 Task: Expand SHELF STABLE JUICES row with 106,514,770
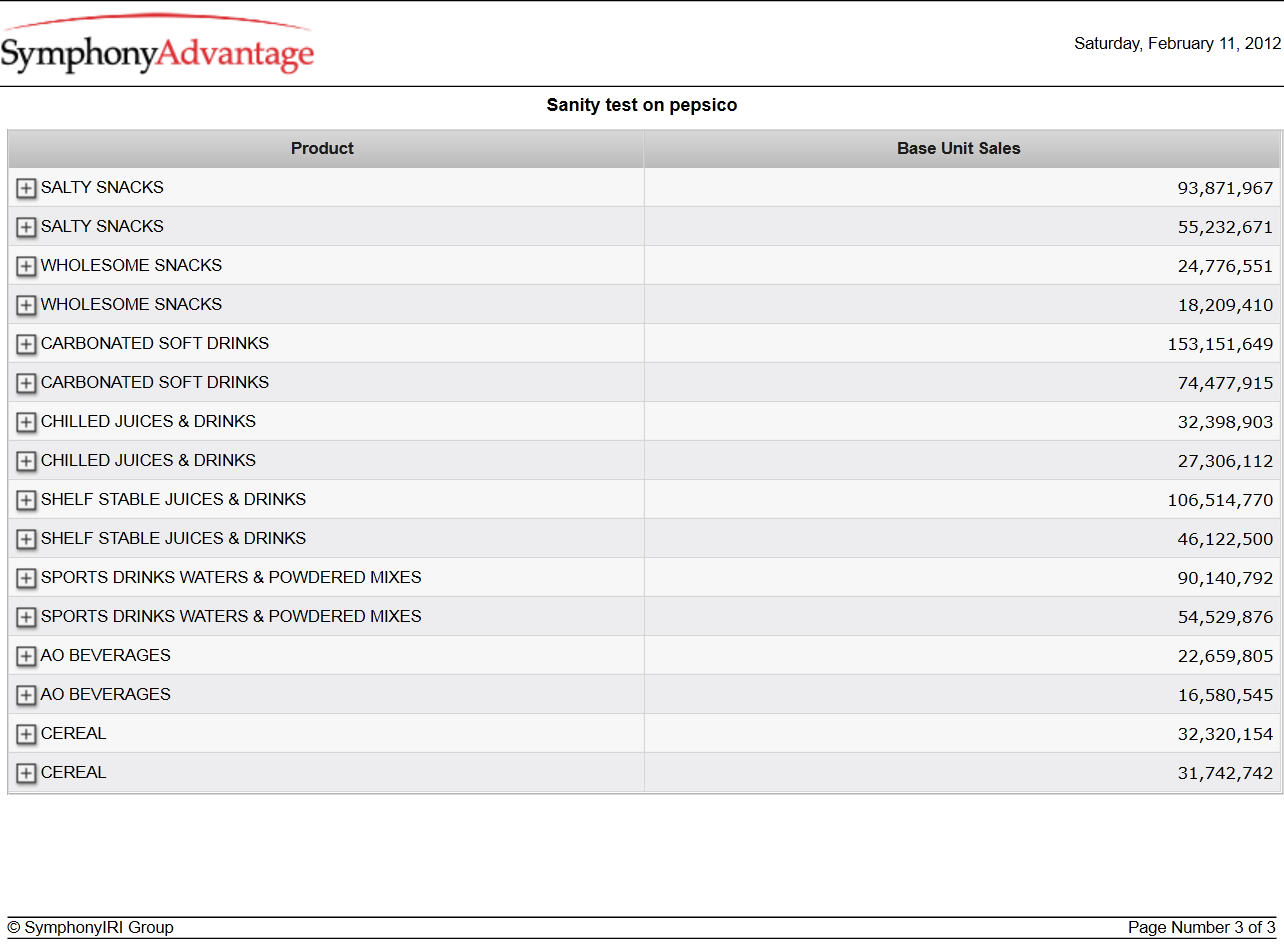(x=26, y=500)
